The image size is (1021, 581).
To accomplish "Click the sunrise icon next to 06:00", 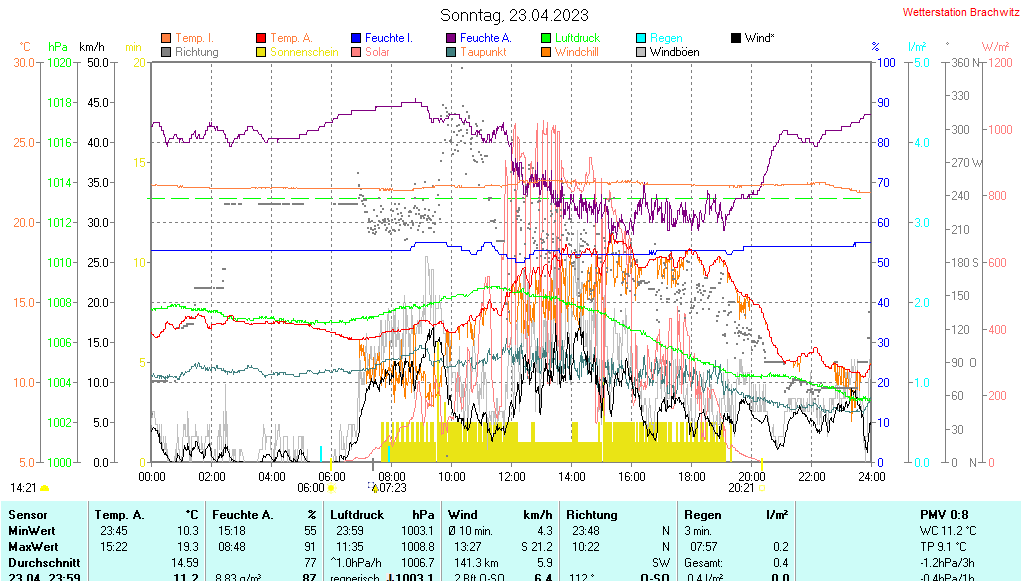I will point(332,488).
